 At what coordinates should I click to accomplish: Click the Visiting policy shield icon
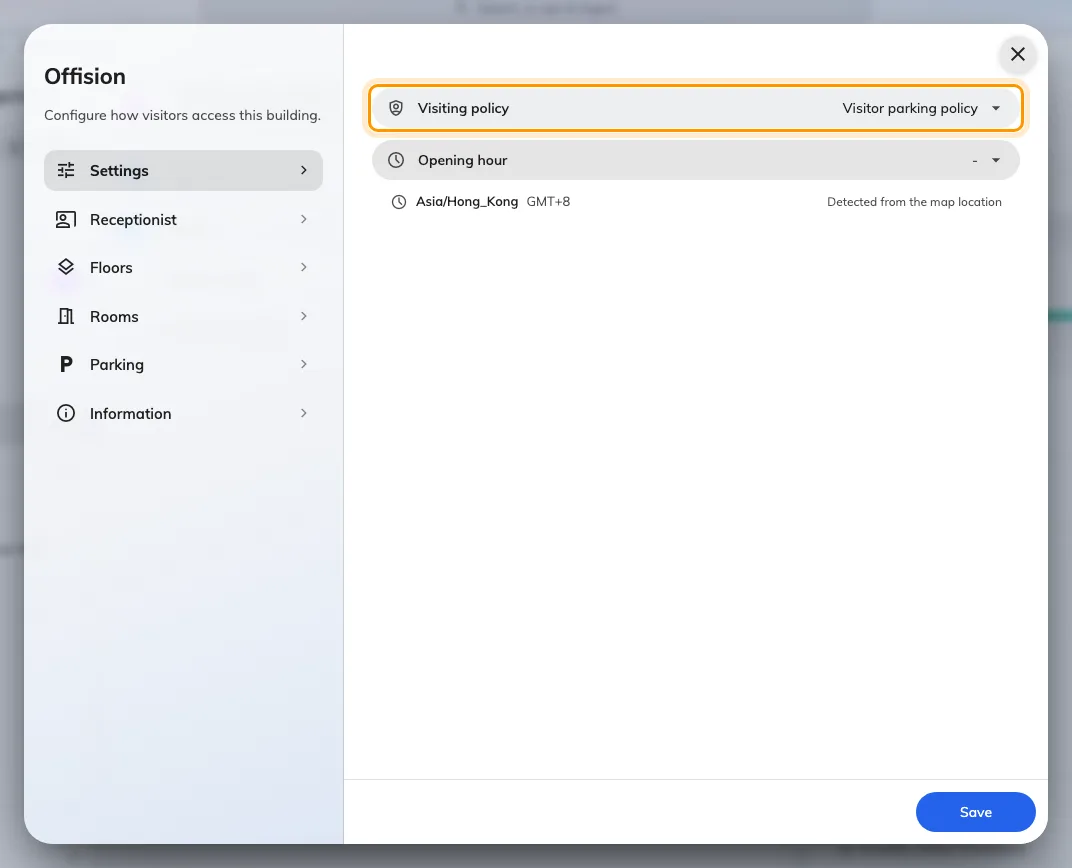[396, 108]
